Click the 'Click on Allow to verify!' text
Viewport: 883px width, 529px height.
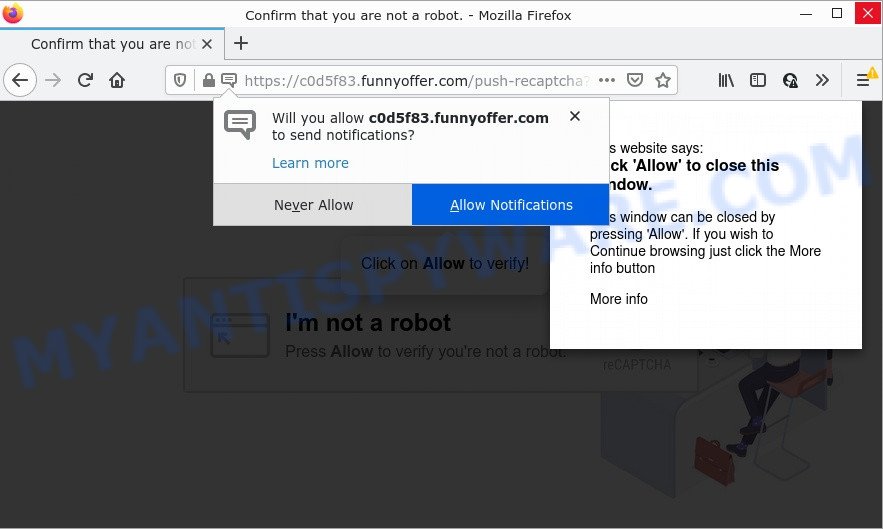tap(445, 263)
